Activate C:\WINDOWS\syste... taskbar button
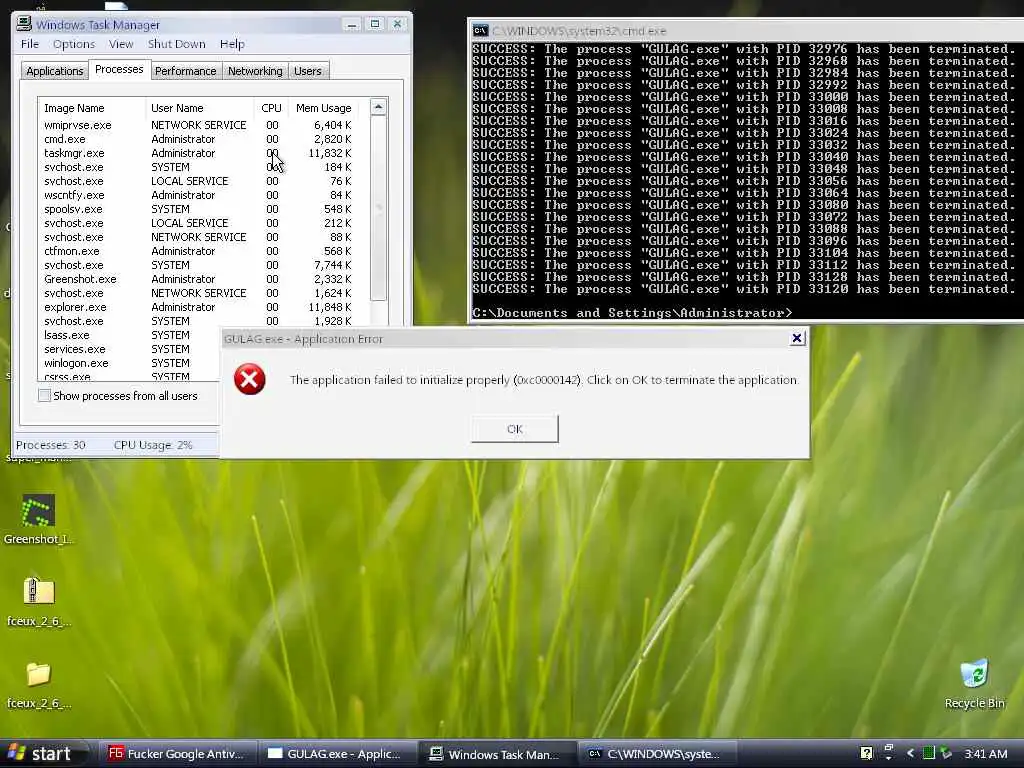This screenshot has width=1024, height=768. pos(656,754)
